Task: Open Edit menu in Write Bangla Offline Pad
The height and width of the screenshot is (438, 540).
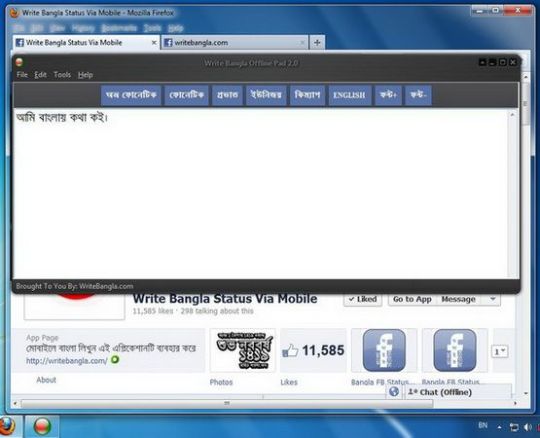Action: tap(40, 75)
